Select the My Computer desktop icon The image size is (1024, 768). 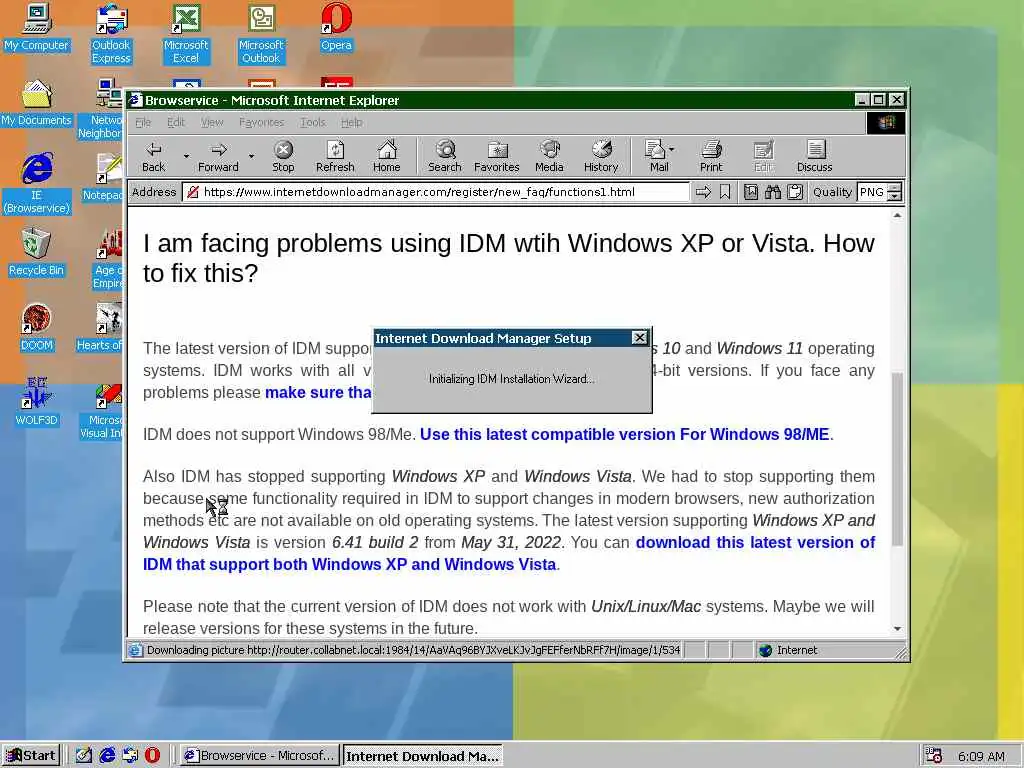[x=37, y=27]
